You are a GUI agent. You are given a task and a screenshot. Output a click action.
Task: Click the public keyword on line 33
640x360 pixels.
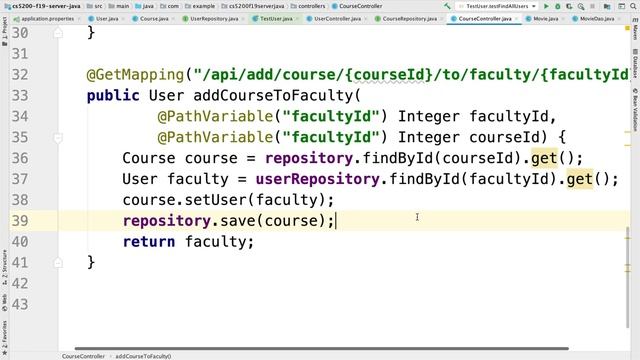113,96
